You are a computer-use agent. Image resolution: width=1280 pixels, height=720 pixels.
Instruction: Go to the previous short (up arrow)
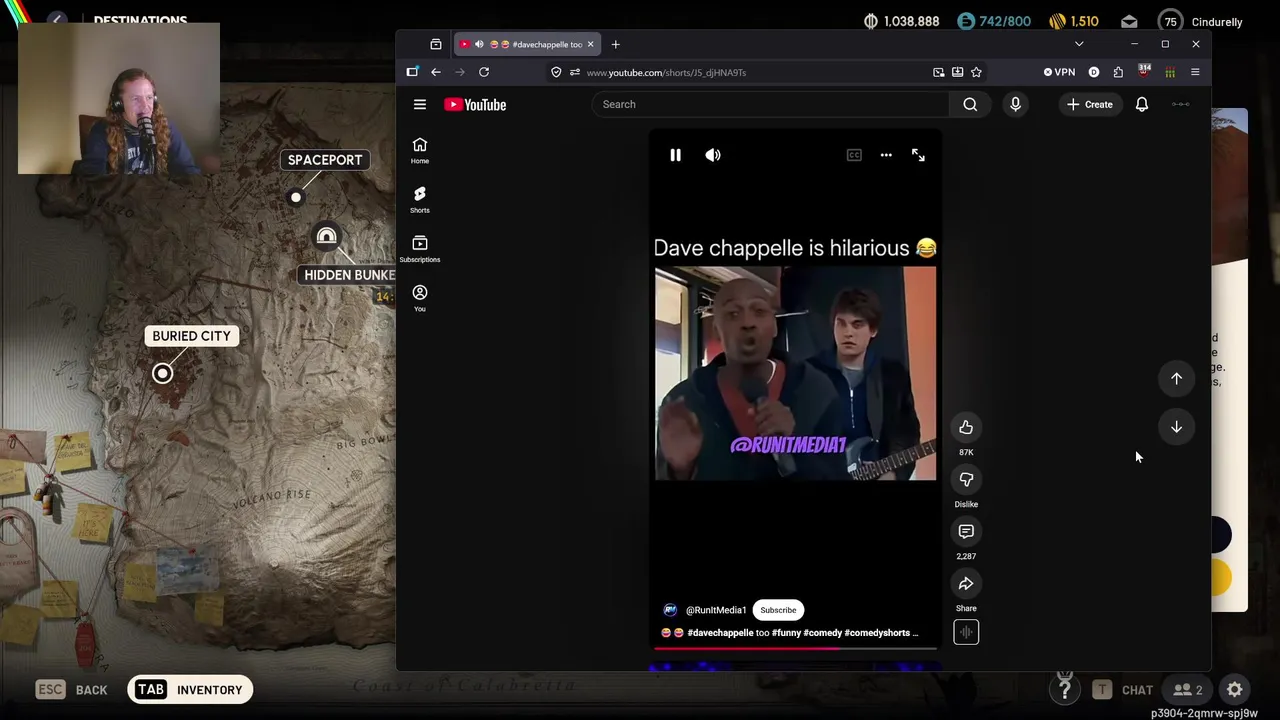coord(1177,379)
